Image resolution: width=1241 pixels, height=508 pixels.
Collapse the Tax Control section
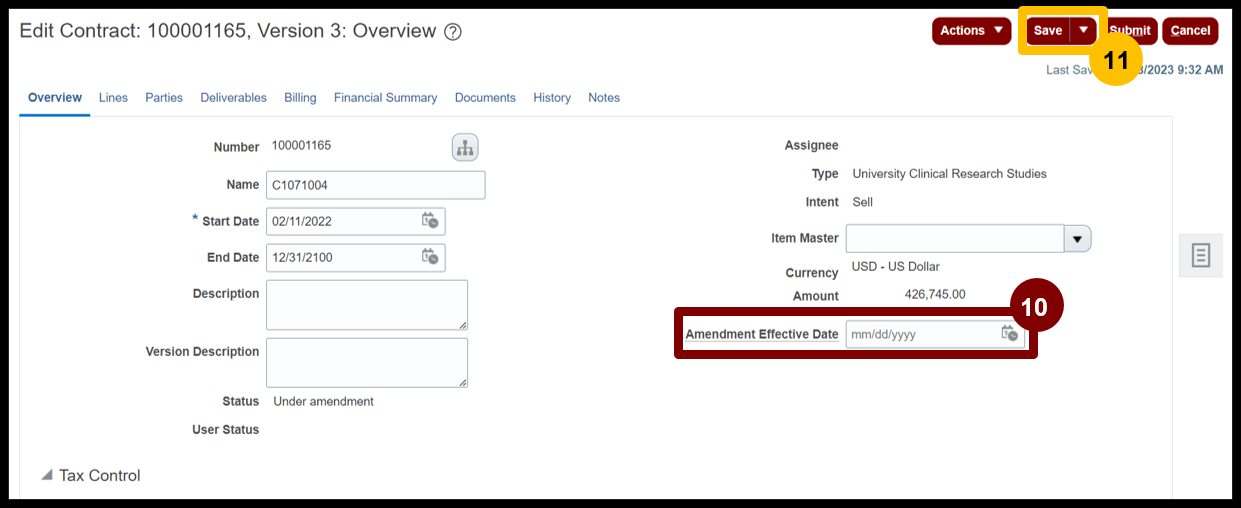(x=47, y=476)
